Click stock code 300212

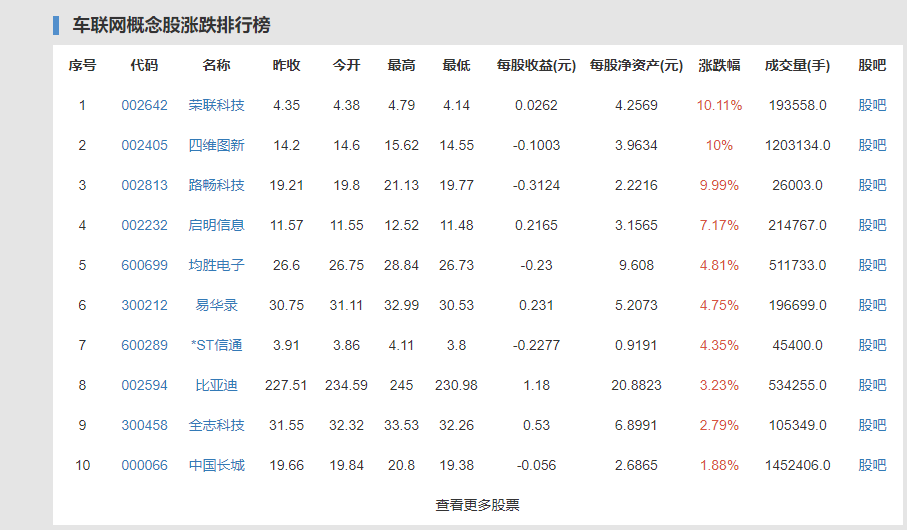click(144, 305)
